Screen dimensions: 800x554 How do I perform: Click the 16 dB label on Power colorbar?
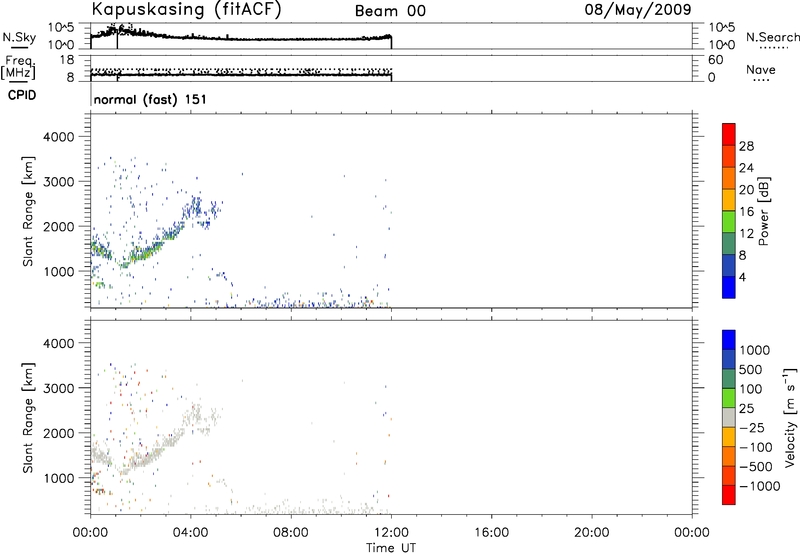click(x=746, y=212)
